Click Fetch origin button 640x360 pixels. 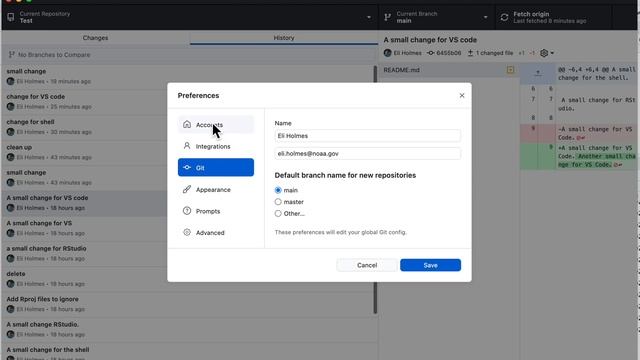tap(553, 17)
